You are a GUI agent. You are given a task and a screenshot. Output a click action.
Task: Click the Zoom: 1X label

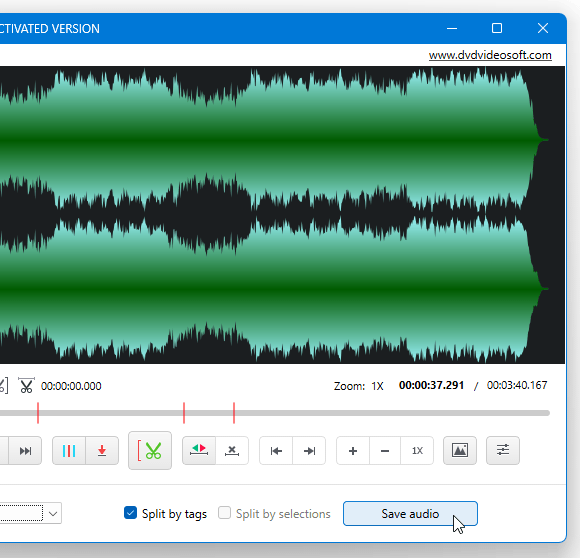click(x=358, y=386)
